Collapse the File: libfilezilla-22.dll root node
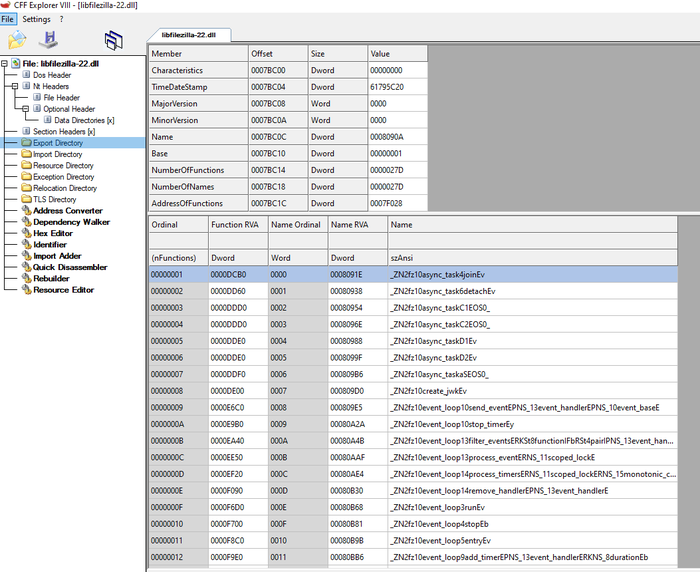The width and height of the screenshot is (700, 572). coord(4,64)
